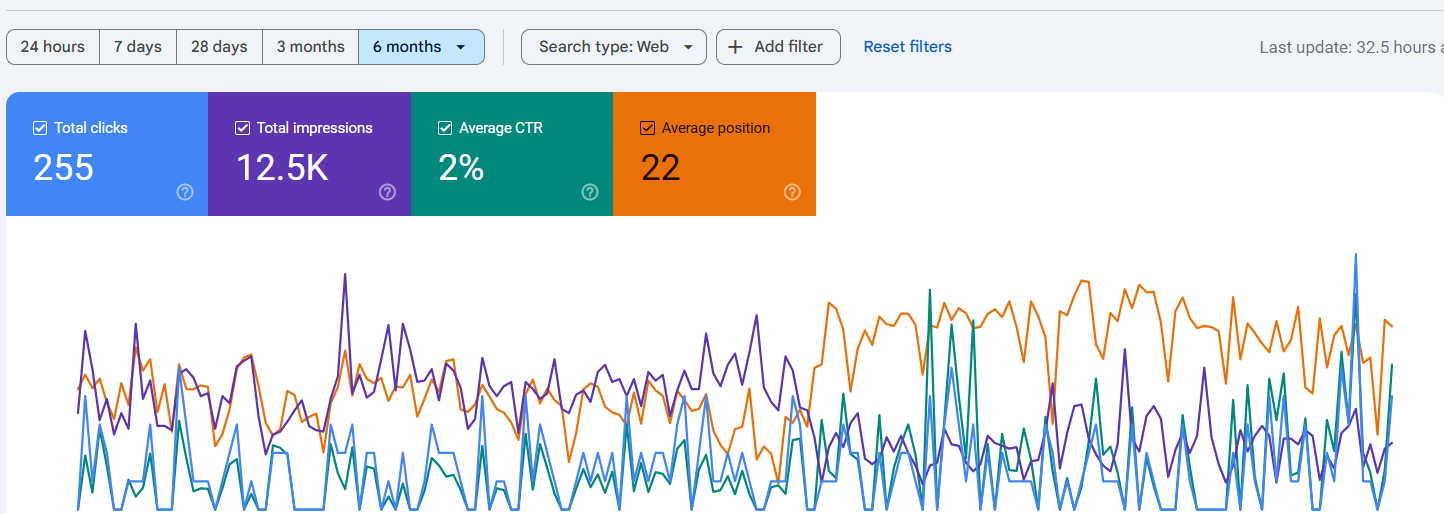
Task: Choose the 28 days date range
Action: coord(219,47)
